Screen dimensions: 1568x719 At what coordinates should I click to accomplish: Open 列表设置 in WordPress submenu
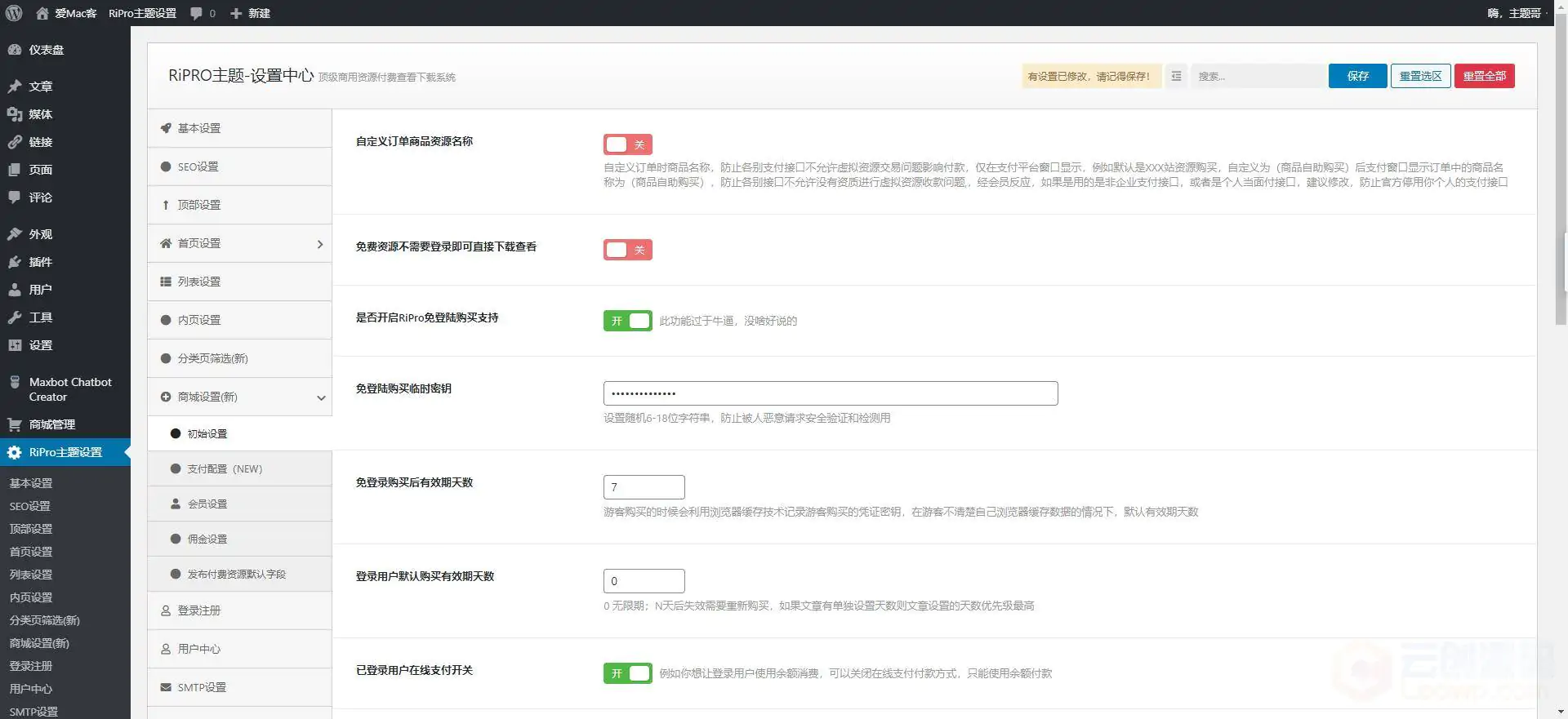31,575
